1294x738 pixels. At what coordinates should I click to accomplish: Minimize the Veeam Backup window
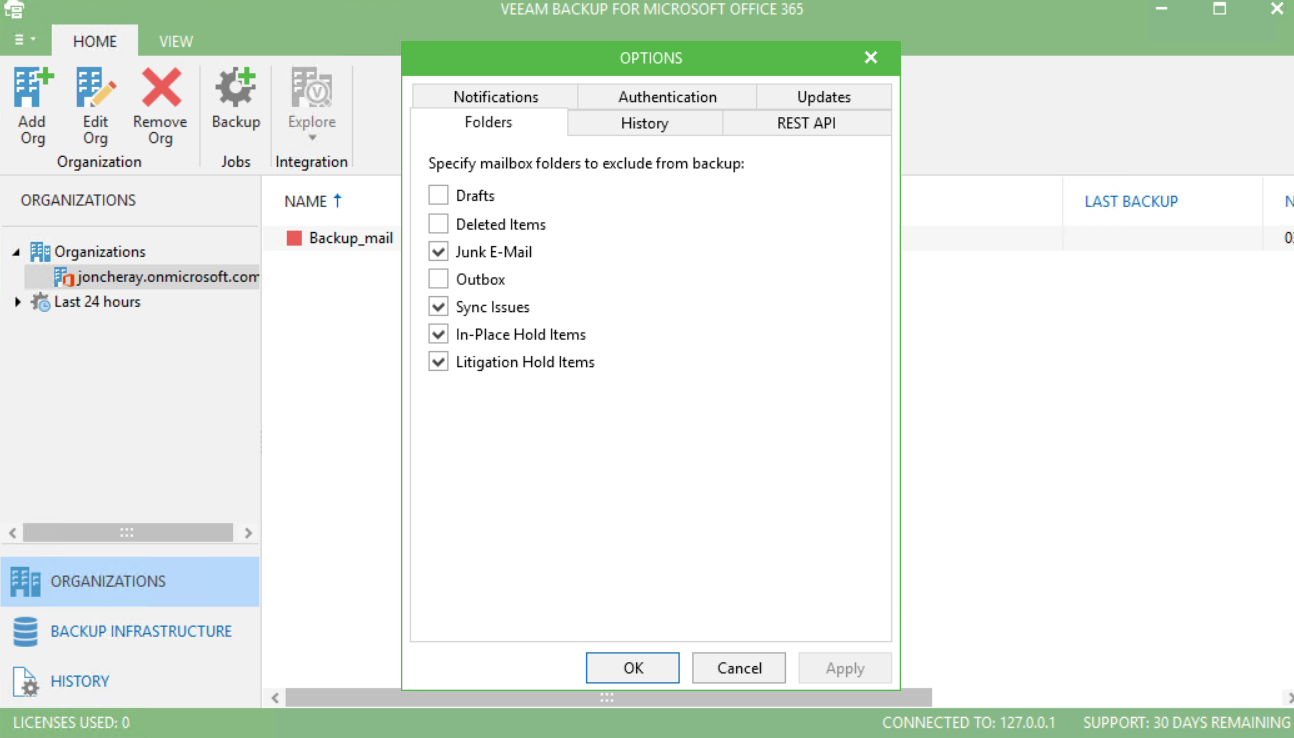[x=1161, y=9]
